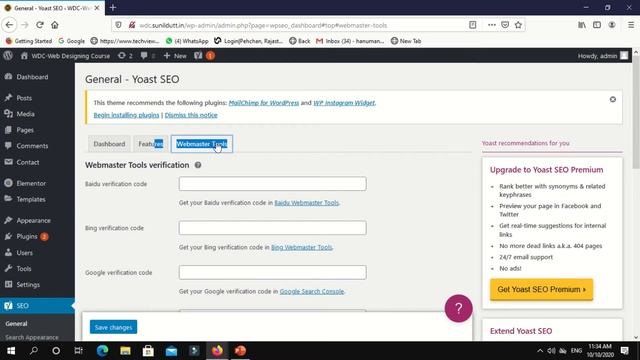Focus the Google verification code field
Viewport: 640px width, 360px height.
pyautogui.click(x=272, y=272)
